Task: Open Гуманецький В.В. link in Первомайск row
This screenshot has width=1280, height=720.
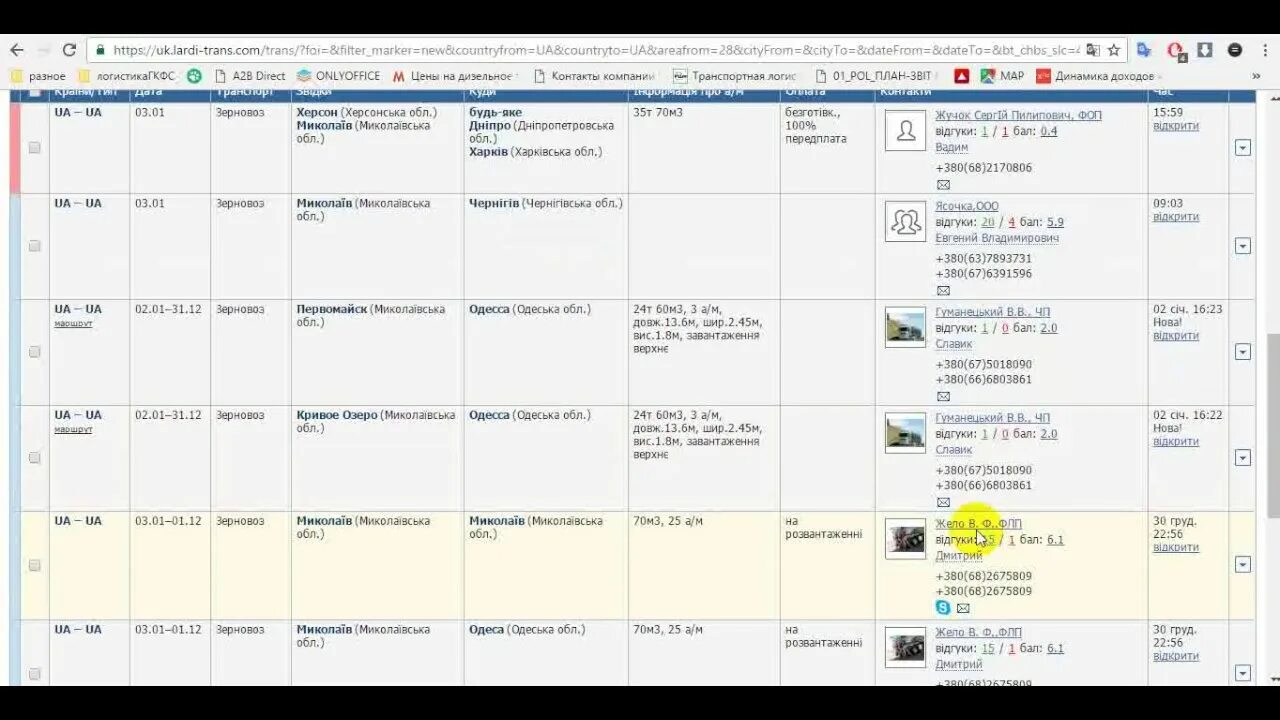Action: coord(992,313)
